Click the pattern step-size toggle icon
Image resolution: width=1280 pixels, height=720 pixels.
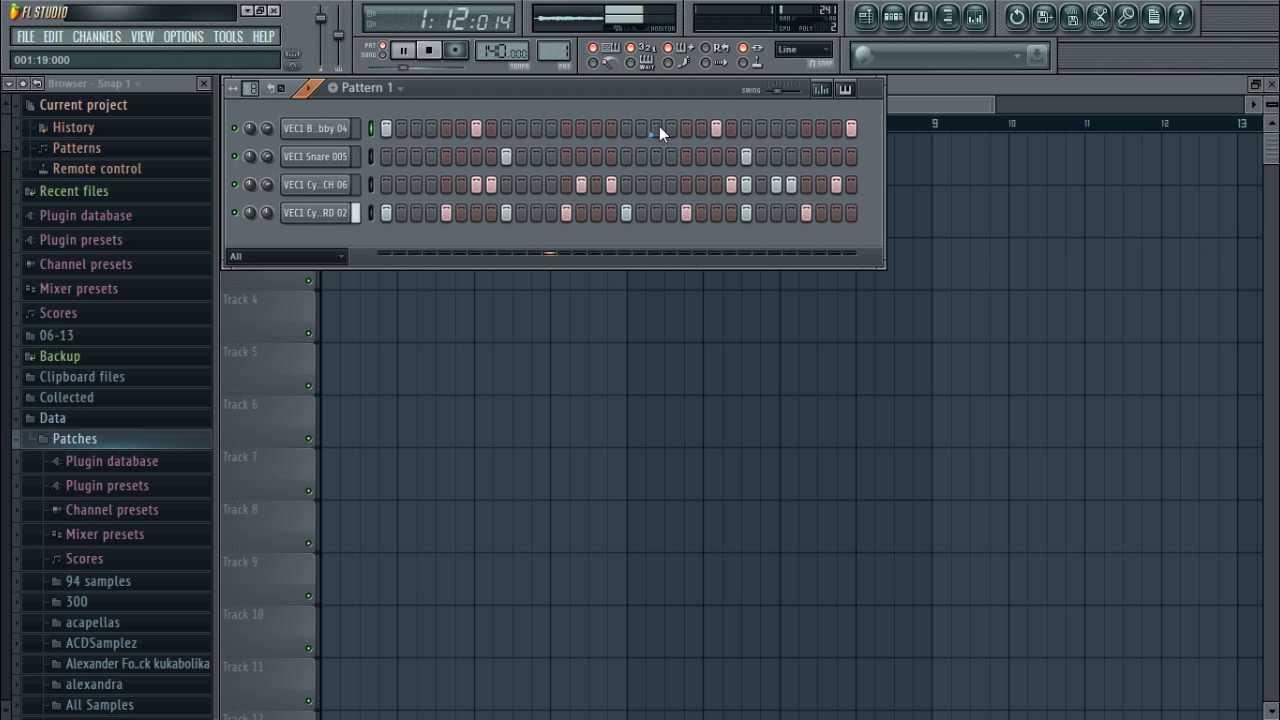[x=251, y=88]
